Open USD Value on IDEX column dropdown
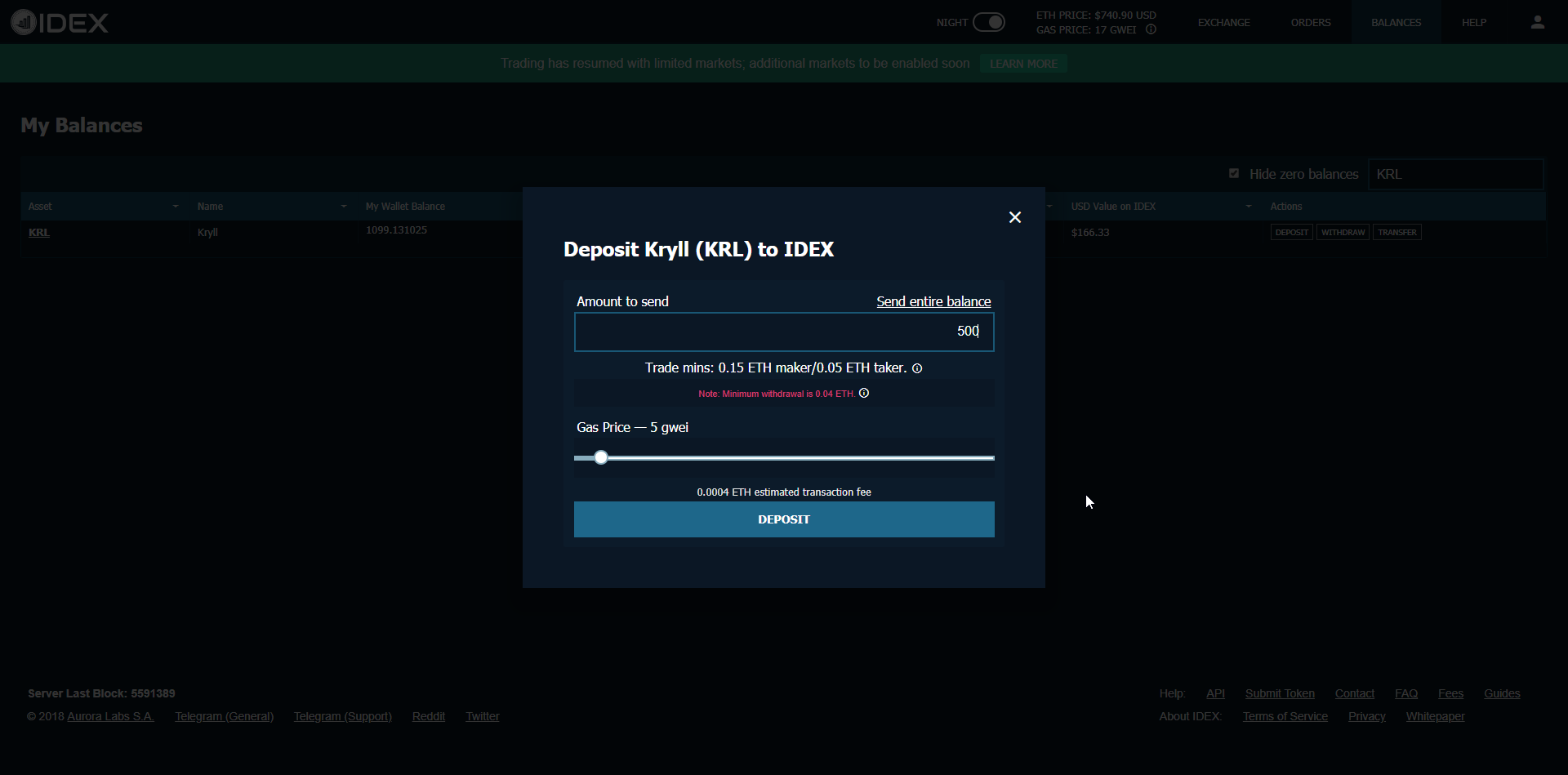 point(1249,207)
